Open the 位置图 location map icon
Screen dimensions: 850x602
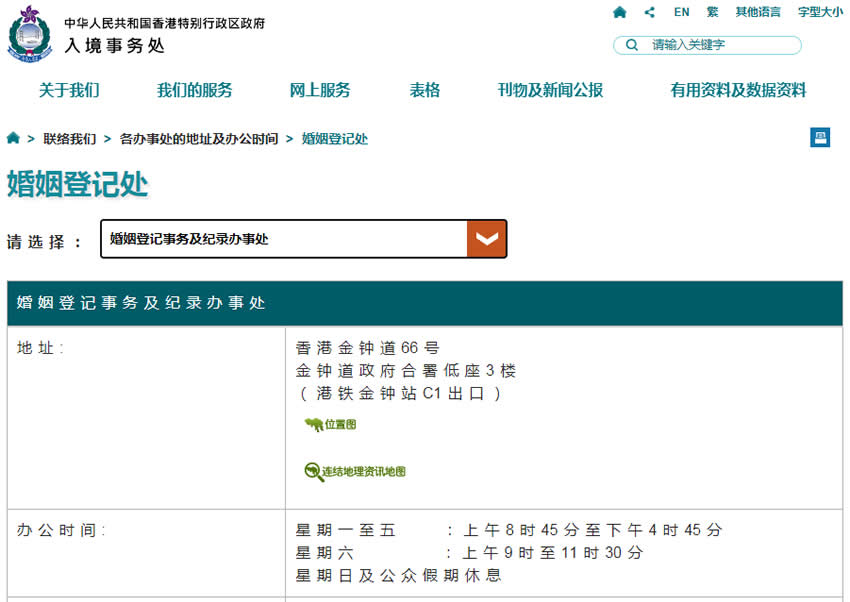tap(314, 425)
